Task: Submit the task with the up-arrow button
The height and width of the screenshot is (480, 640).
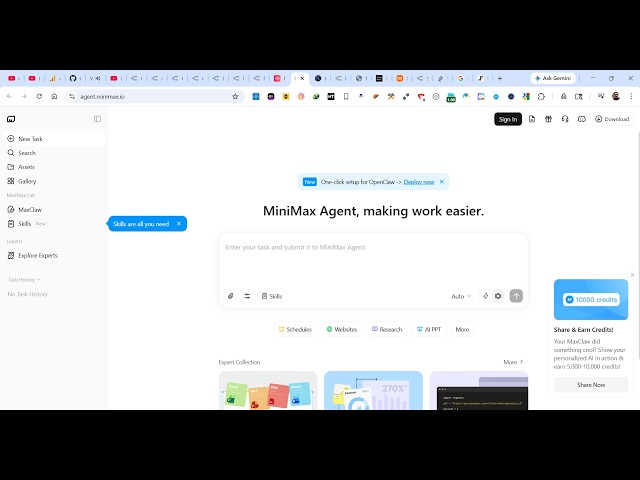Action: [516, 296]
